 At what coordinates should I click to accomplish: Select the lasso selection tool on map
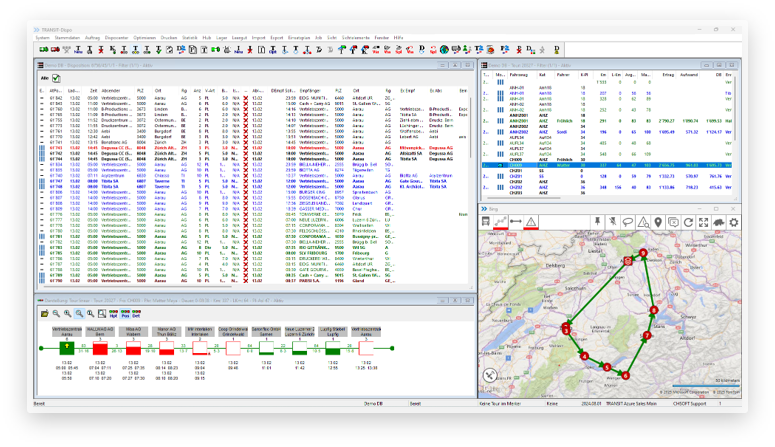(630, 222)
